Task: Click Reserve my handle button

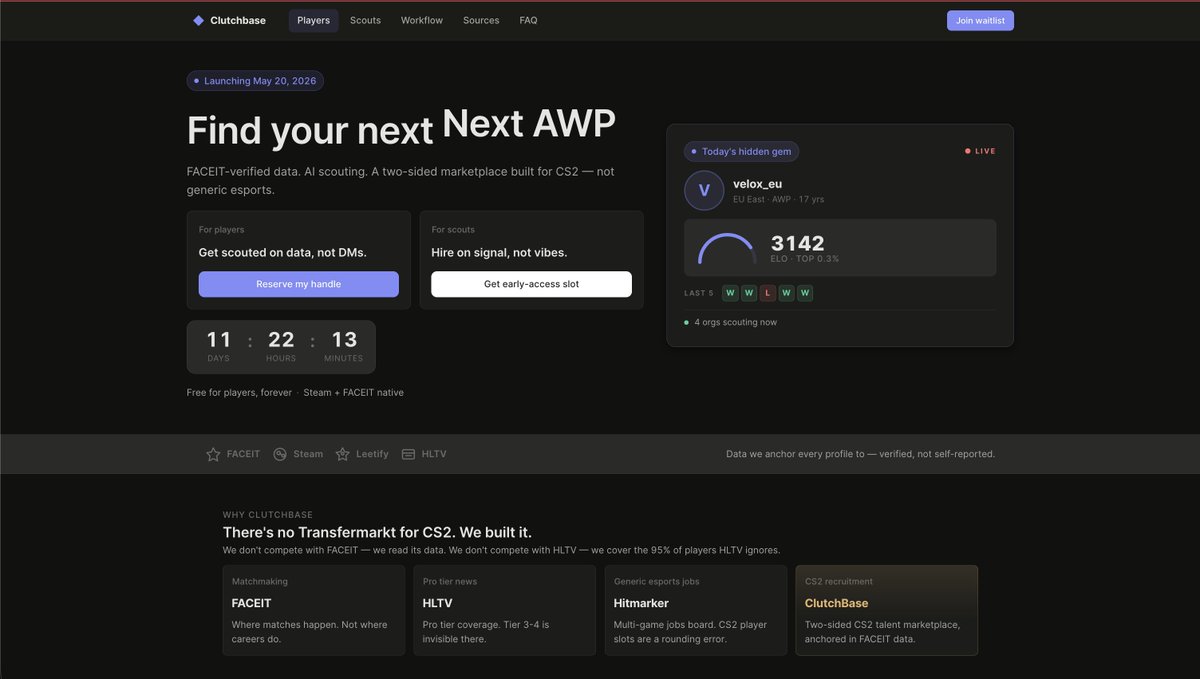Action: point(298,284)
